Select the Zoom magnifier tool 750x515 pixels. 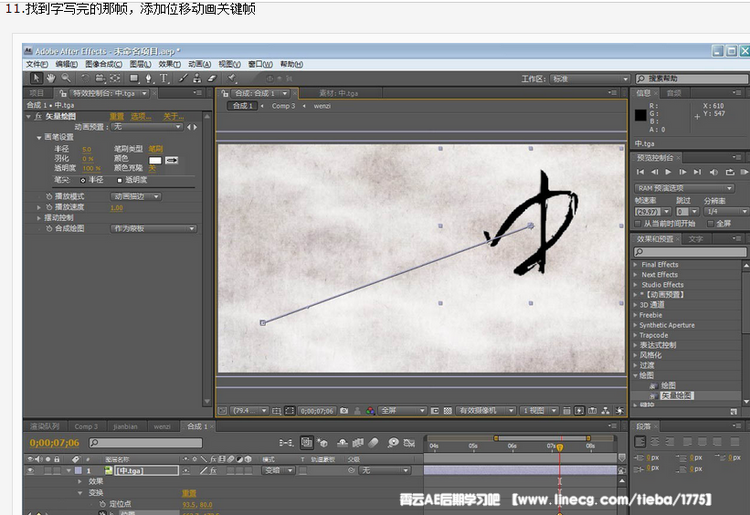pos(66,78)
